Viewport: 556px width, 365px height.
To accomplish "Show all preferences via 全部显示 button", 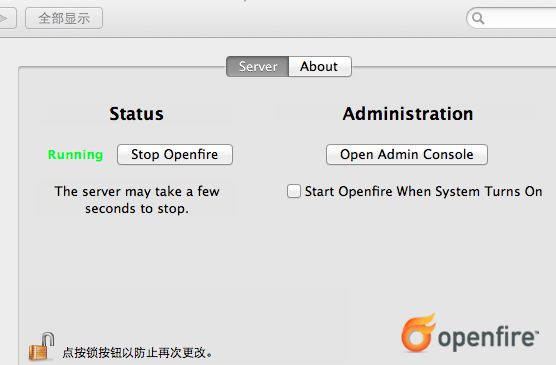I will click(x=64, y=18).
